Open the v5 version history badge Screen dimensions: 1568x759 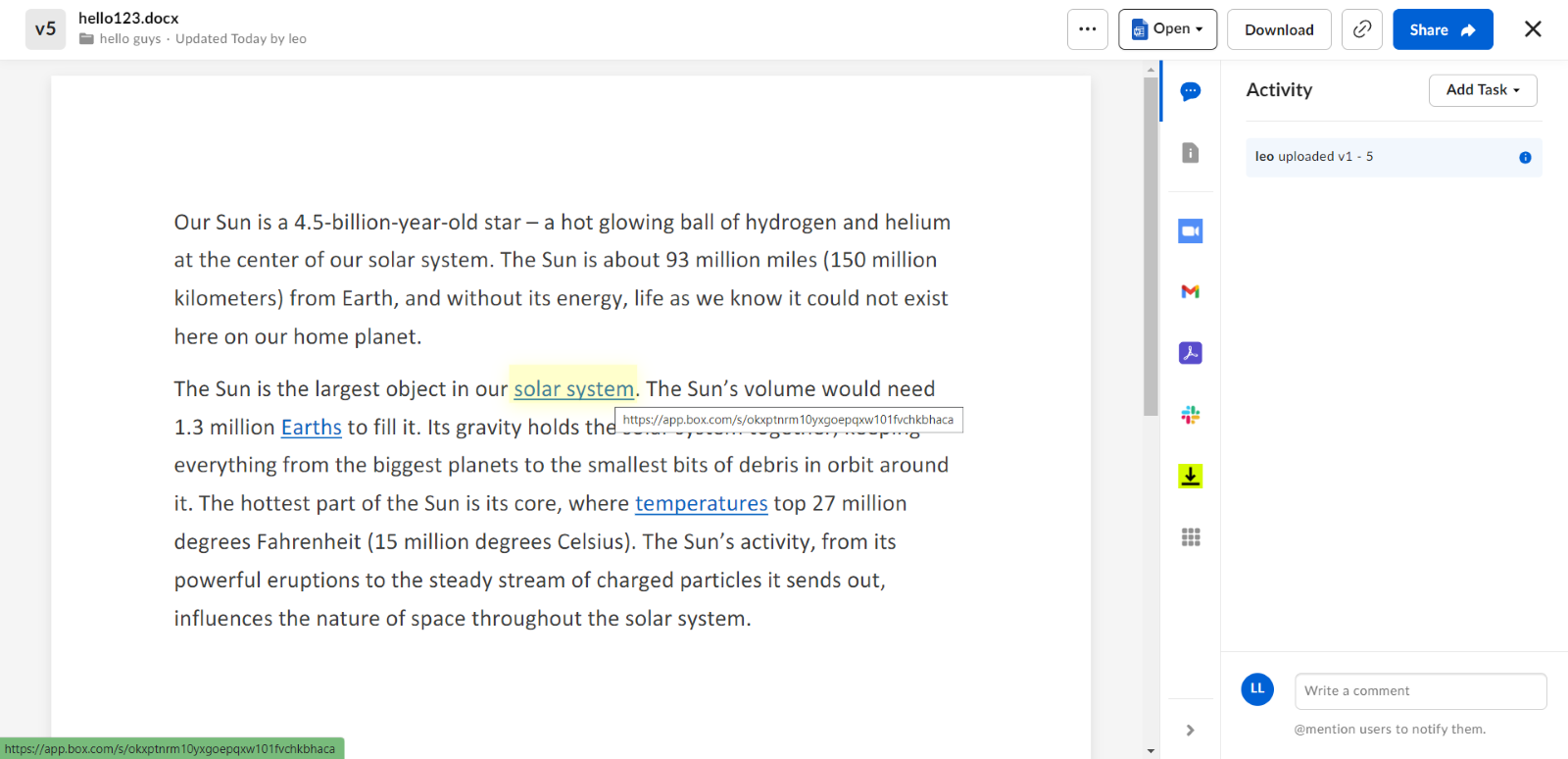pyautogui.click(x=45, y=29)
